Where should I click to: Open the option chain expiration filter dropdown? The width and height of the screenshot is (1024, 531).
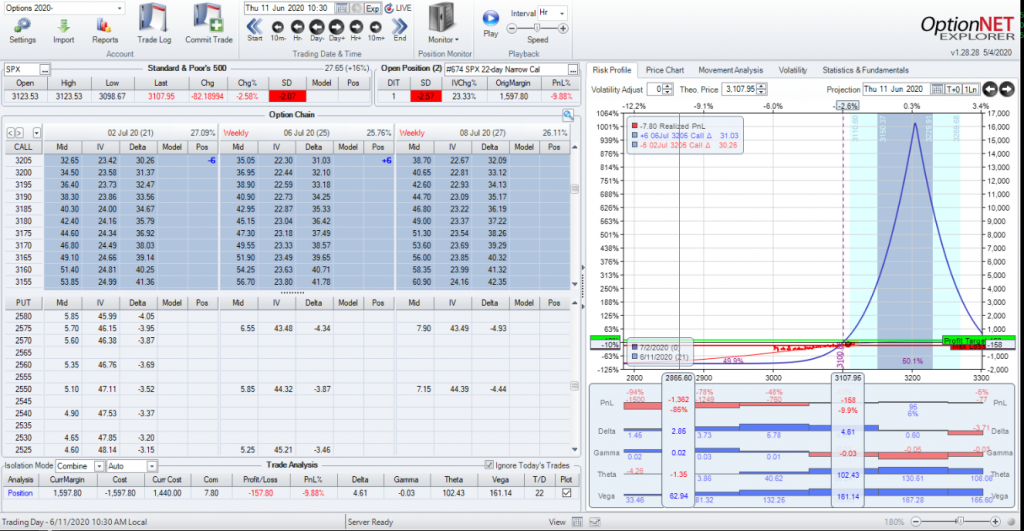point(37,133)
